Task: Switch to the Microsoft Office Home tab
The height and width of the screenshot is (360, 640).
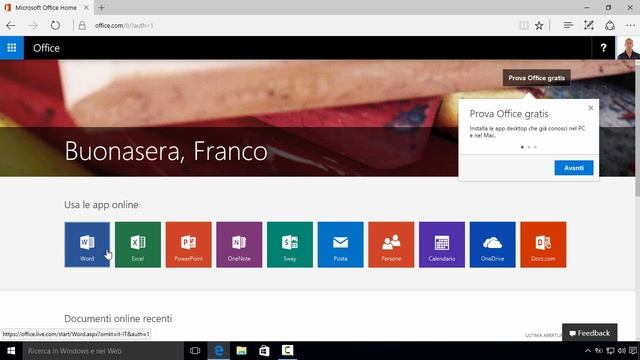Action: point(46,7)
